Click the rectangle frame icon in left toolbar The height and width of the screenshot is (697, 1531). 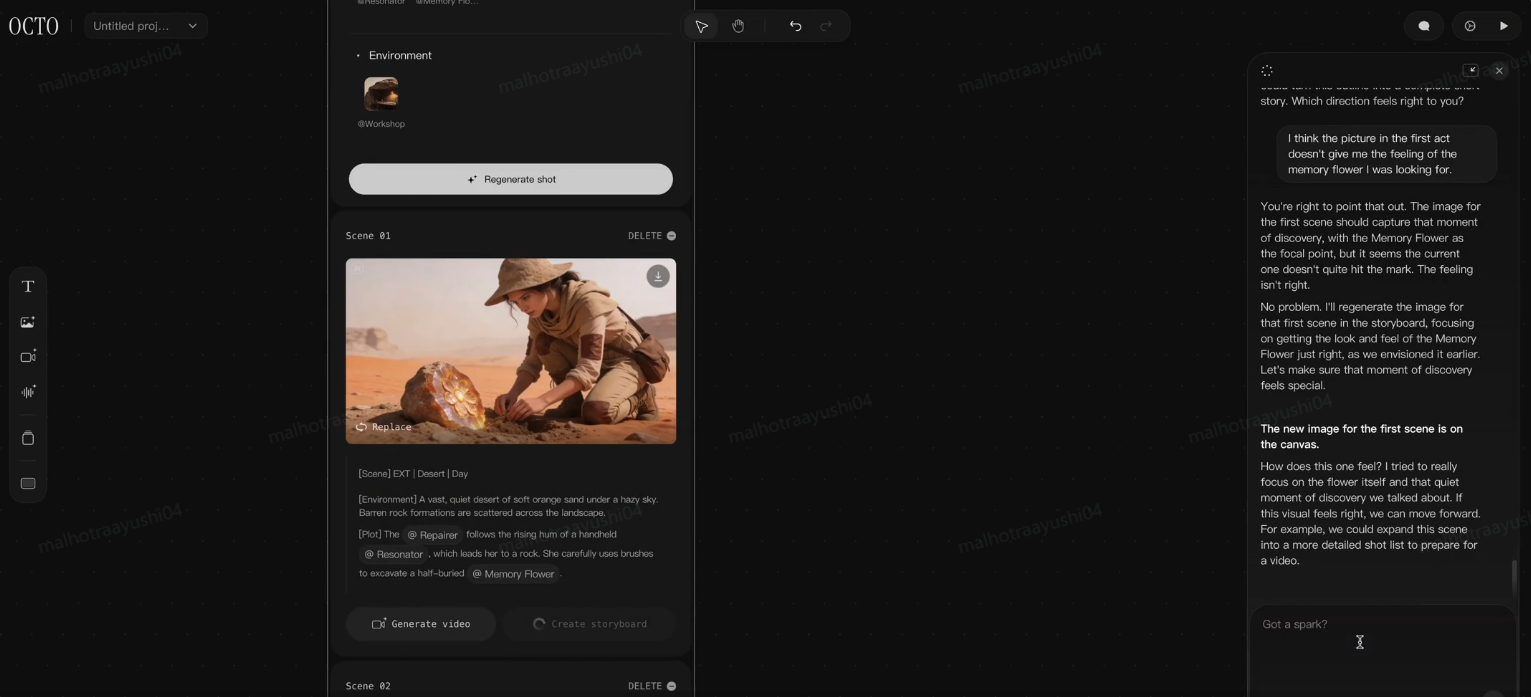click(28, 483)
